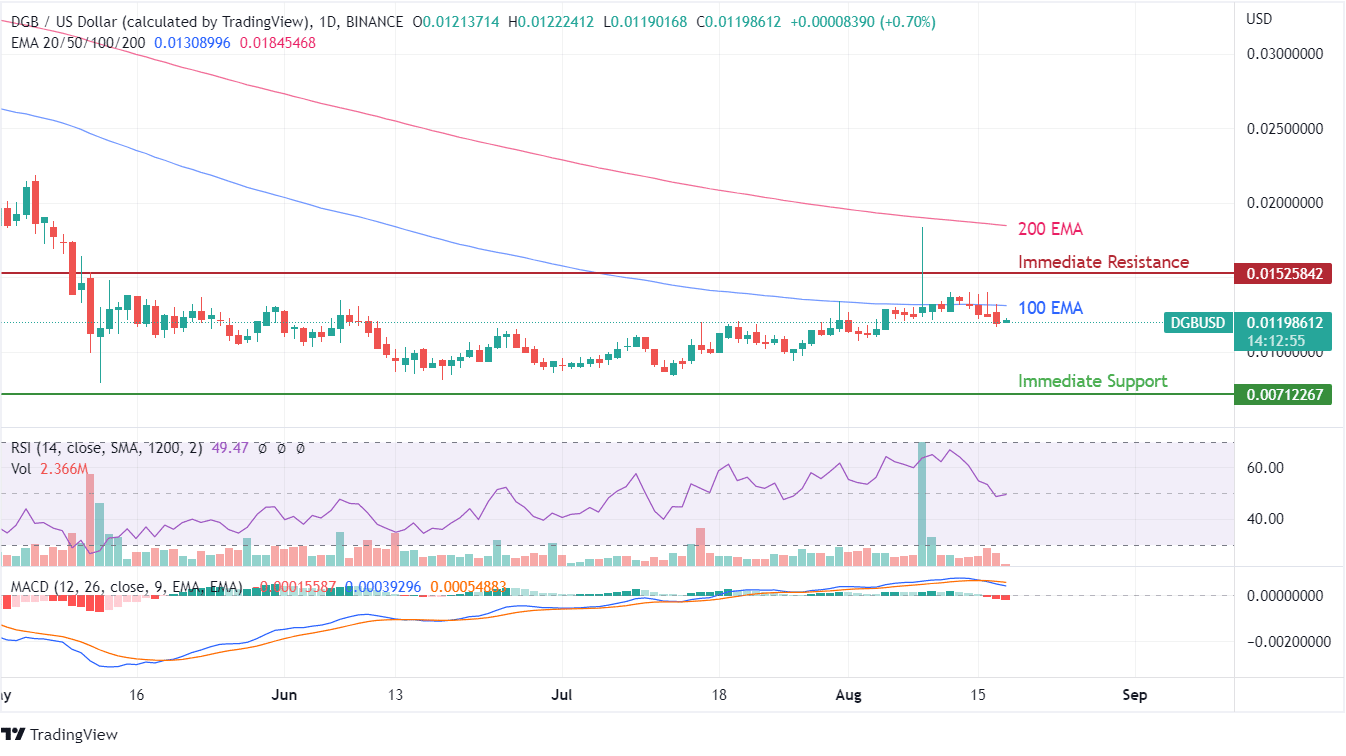Click the USD currency label above the price axis
Screen dimensions: 1346x756
tap(1260, 19)
